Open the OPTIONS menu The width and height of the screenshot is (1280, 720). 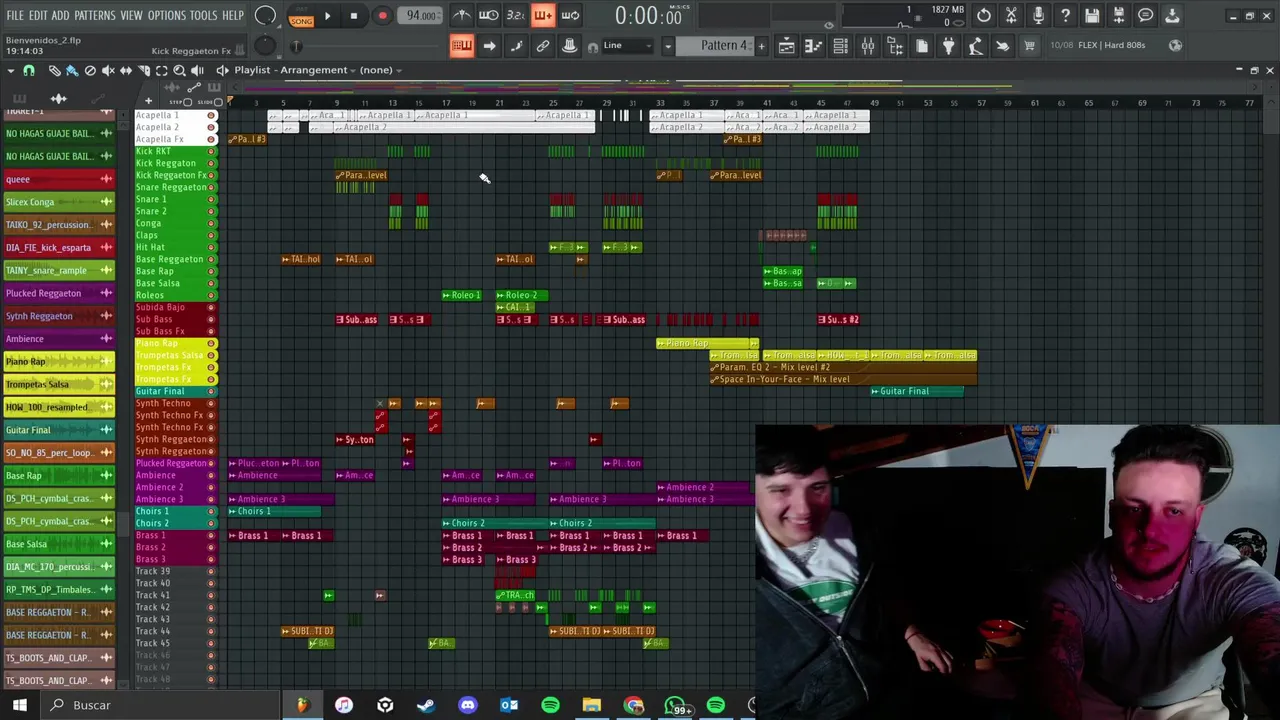(x=167, y=16)
